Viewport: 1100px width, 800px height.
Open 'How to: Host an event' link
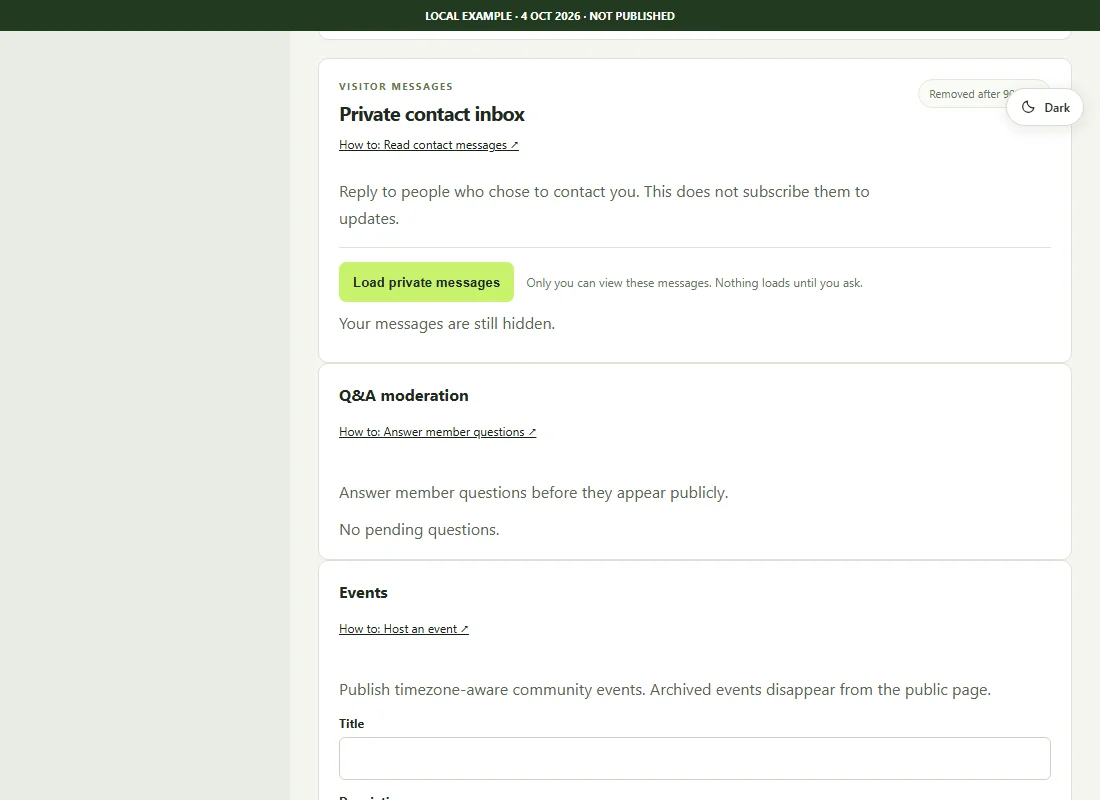[x=403, y=629]
